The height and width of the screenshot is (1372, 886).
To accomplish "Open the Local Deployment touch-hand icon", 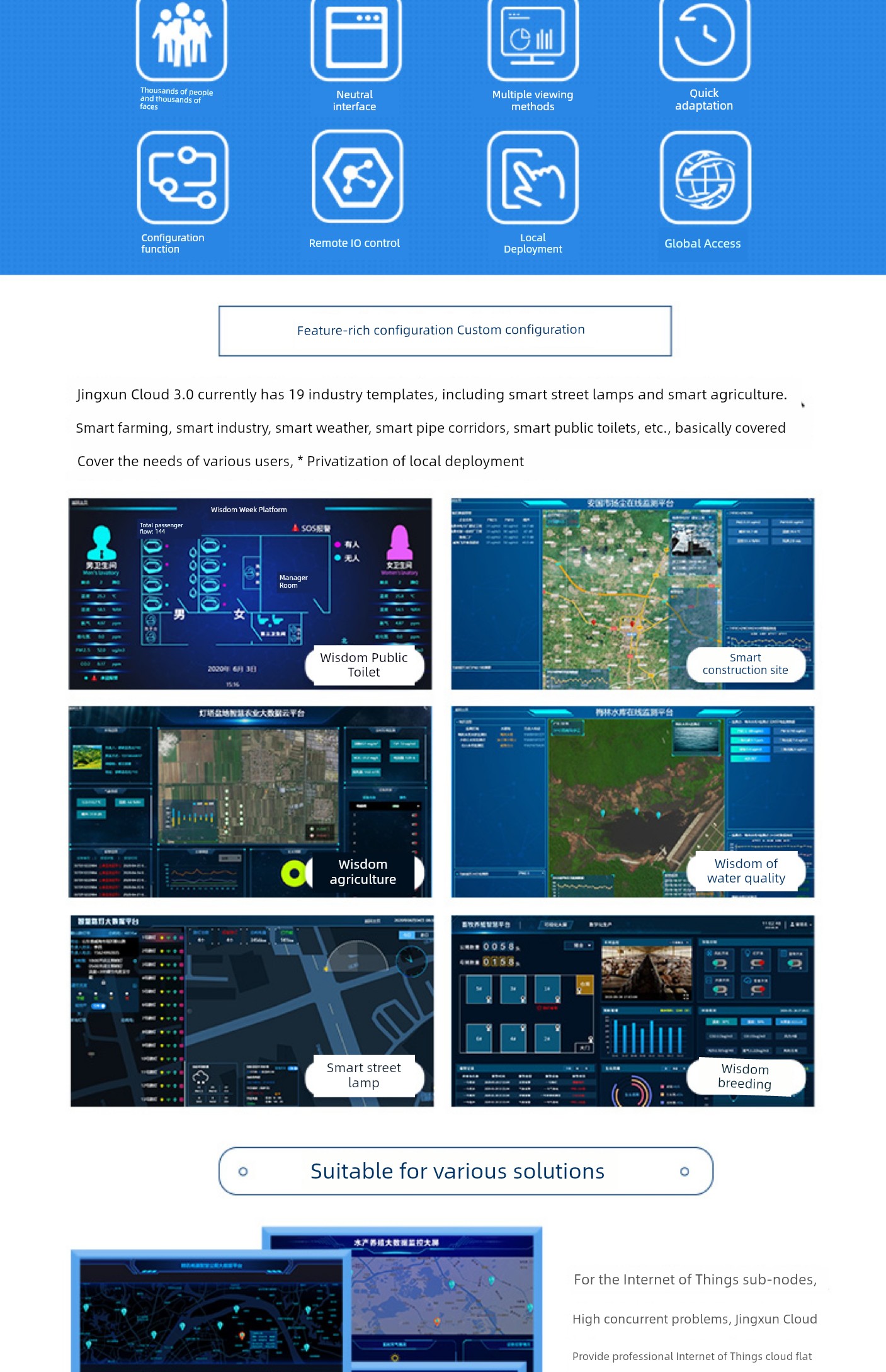I will coord(533,177).
